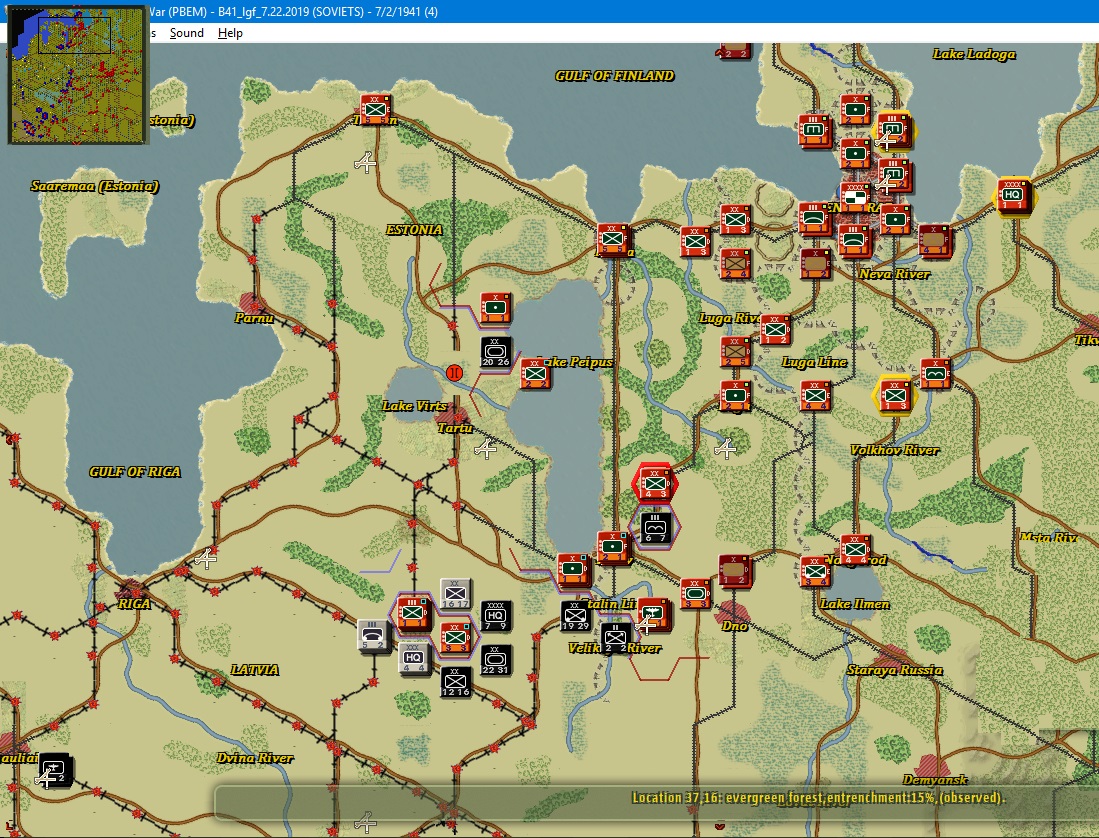Click the Location 37,16 status text

point(819,797)
